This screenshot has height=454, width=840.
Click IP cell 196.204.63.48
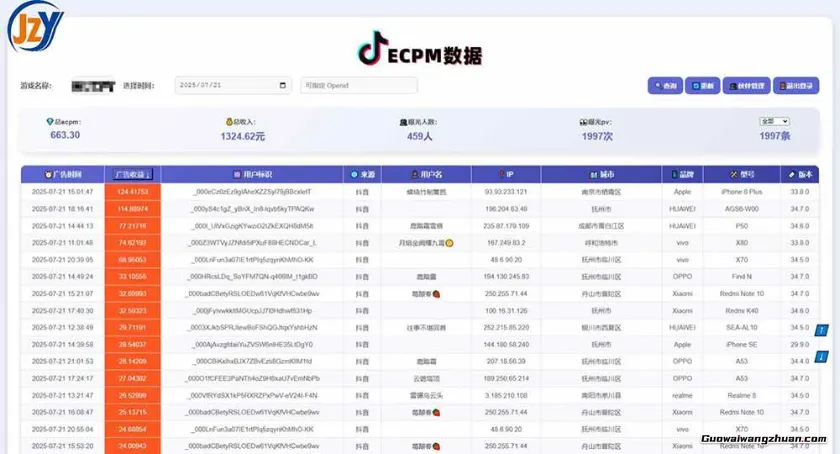(506, 209)
